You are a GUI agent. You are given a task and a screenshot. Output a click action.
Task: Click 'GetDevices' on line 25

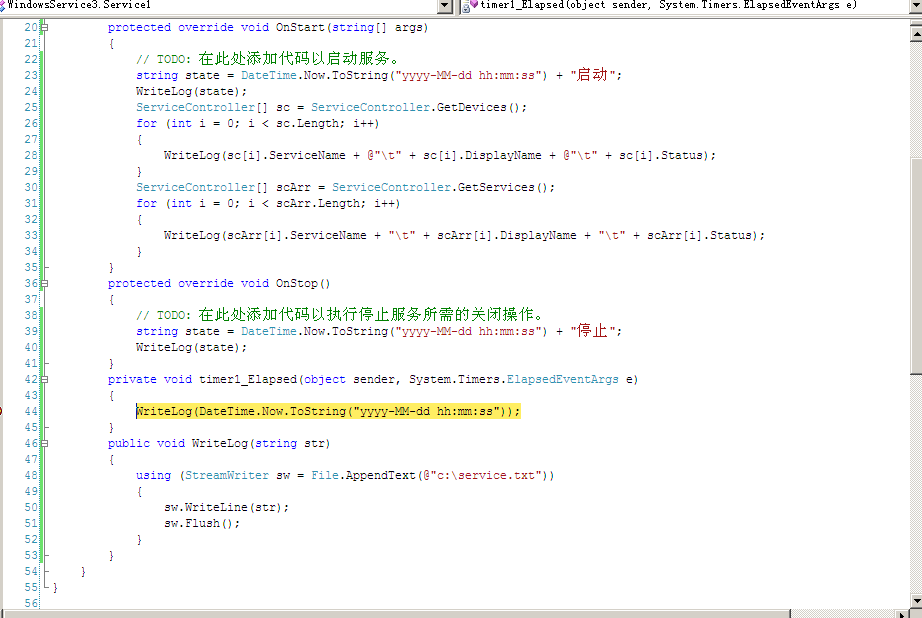(472, 107)
